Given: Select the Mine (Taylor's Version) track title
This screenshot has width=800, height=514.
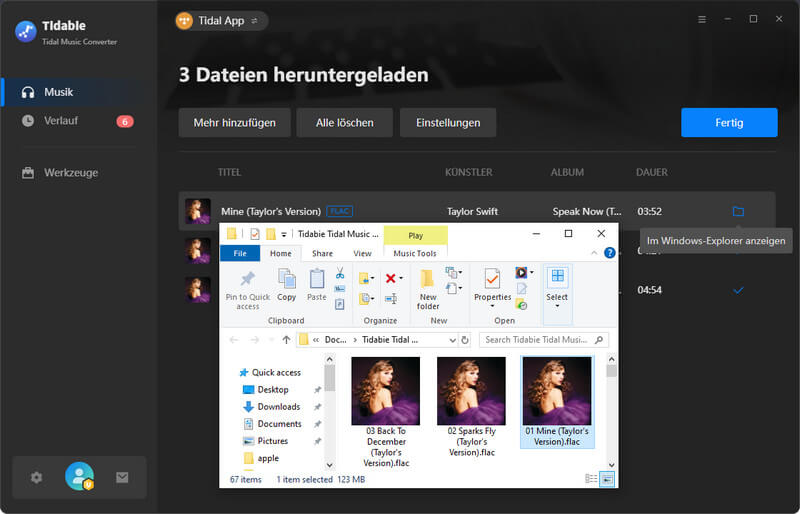Looking at the screenshot, I should tap(271, 211).
